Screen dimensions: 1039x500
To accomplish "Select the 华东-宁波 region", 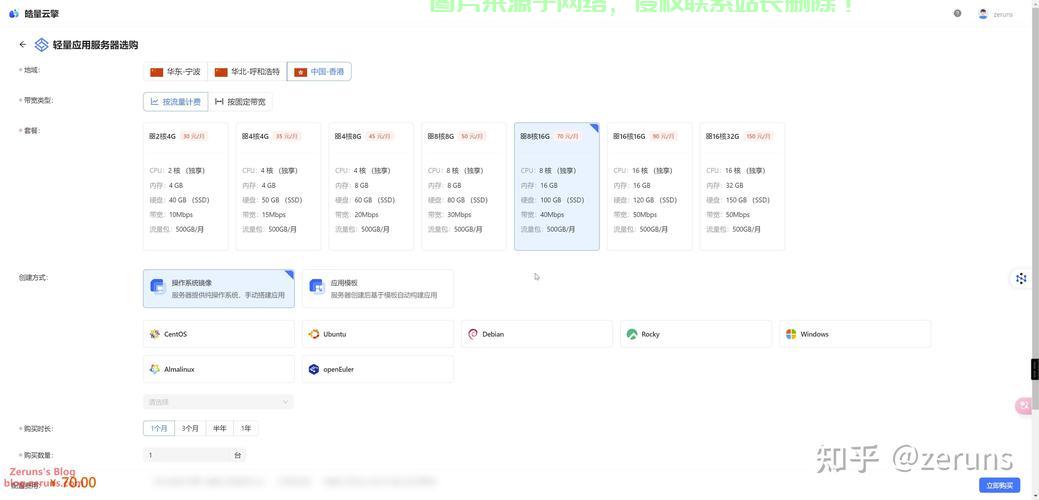I will click(175, 72).
